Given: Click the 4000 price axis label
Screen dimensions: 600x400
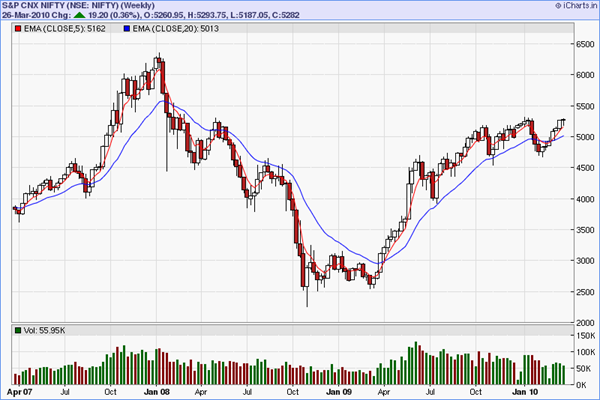Looking at the screenshot, I should point(585,199).
